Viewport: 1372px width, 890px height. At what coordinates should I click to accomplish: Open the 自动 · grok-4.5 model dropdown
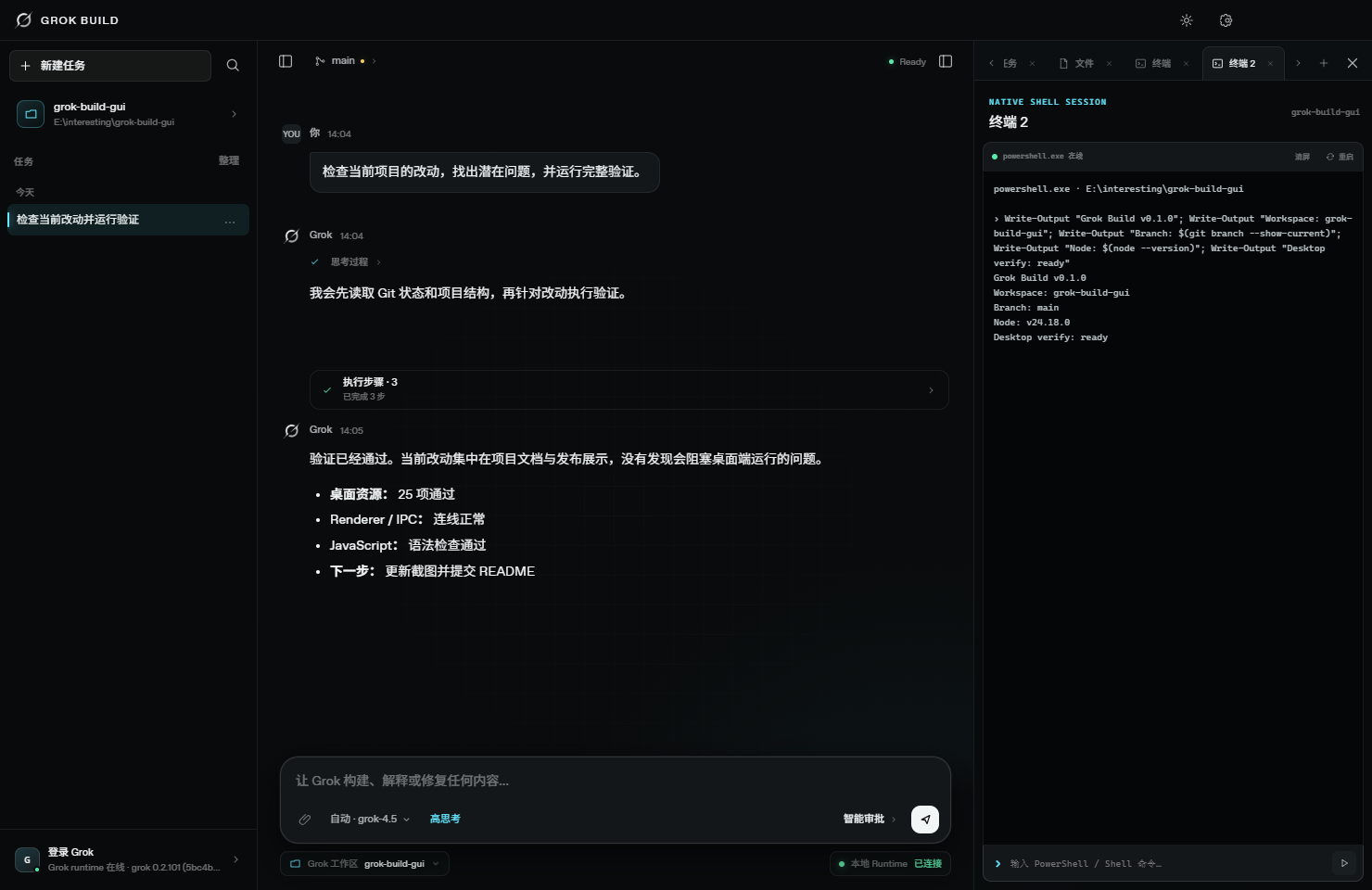[x=370, y=820]
